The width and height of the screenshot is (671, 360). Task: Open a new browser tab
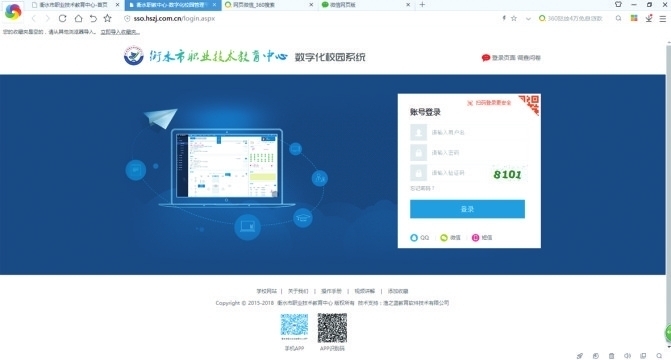(422, 5)
